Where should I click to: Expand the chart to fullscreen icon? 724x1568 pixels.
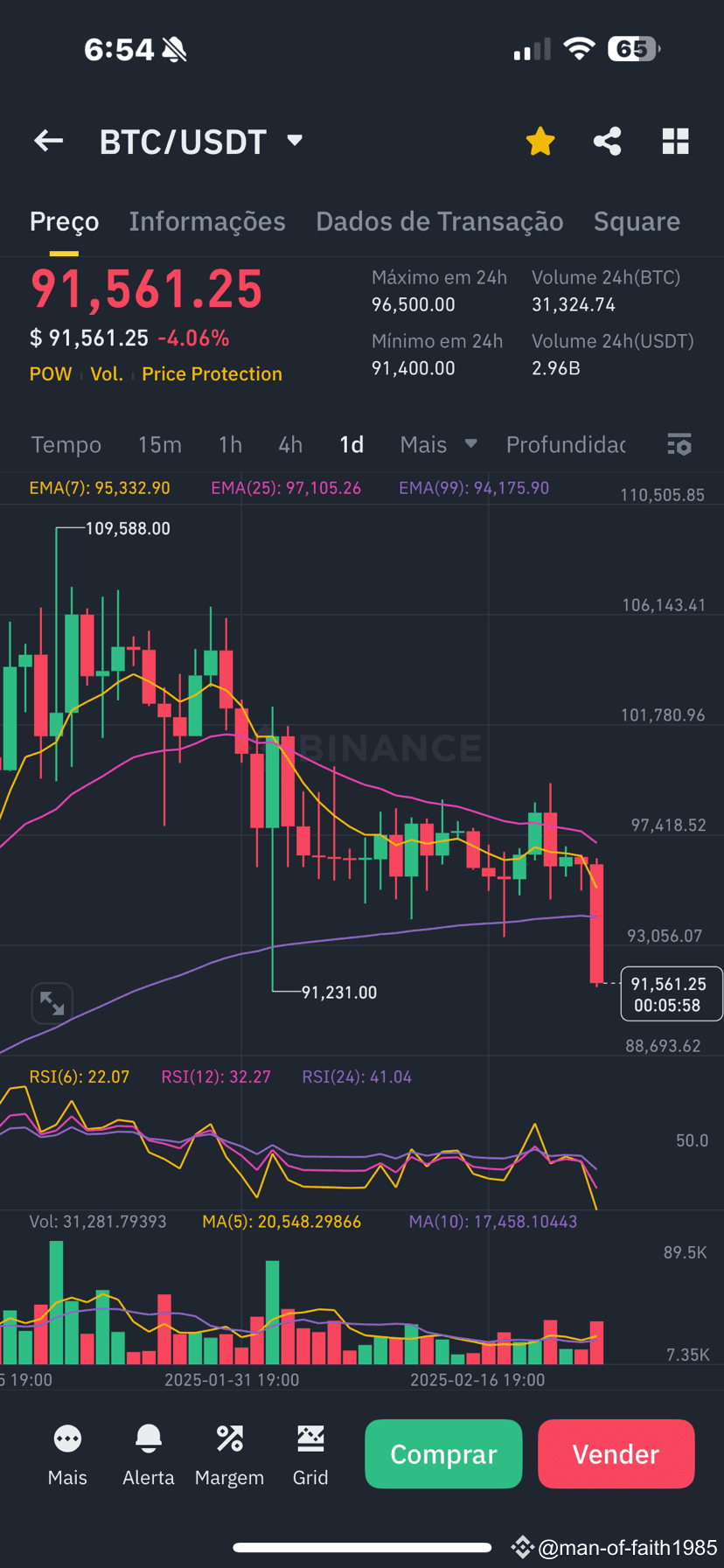tap(52, 1003)
